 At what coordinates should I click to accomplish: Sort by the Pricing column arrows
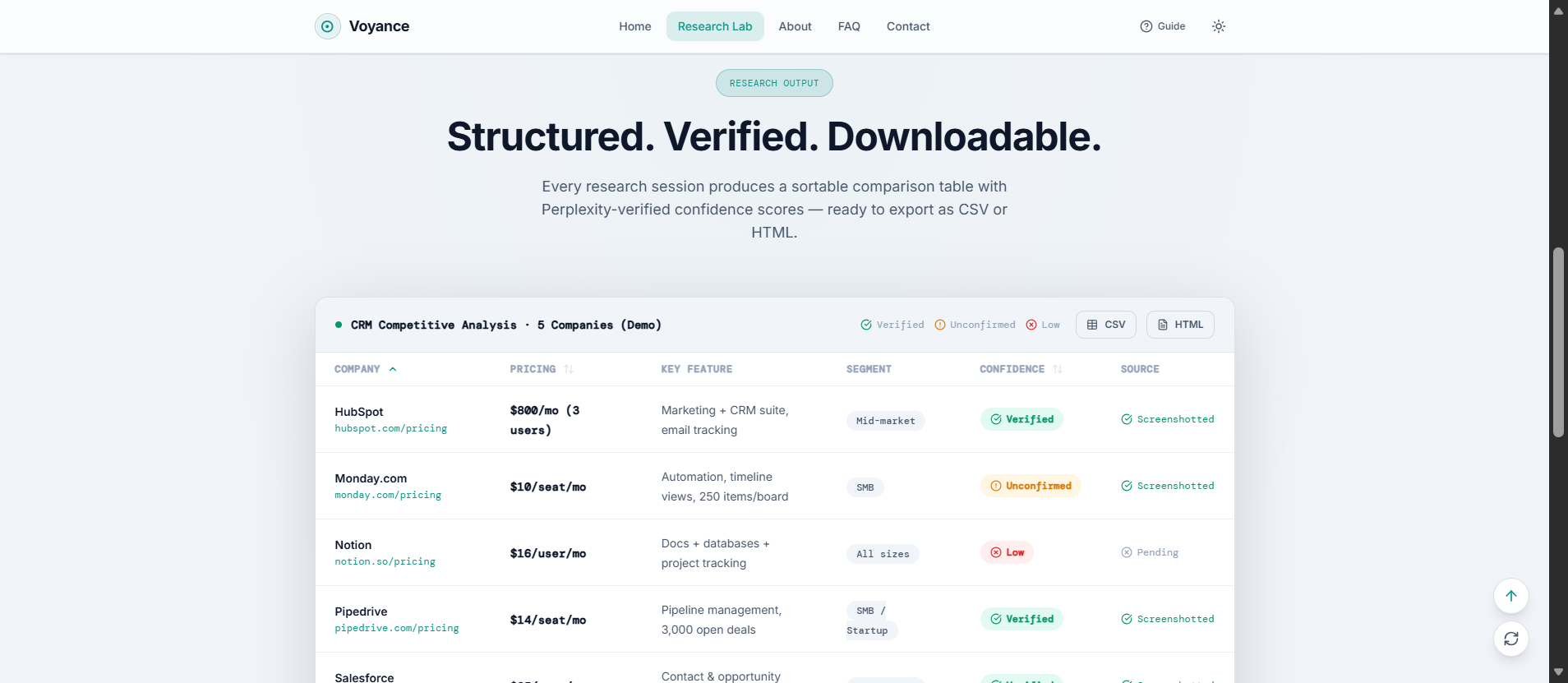569,369
